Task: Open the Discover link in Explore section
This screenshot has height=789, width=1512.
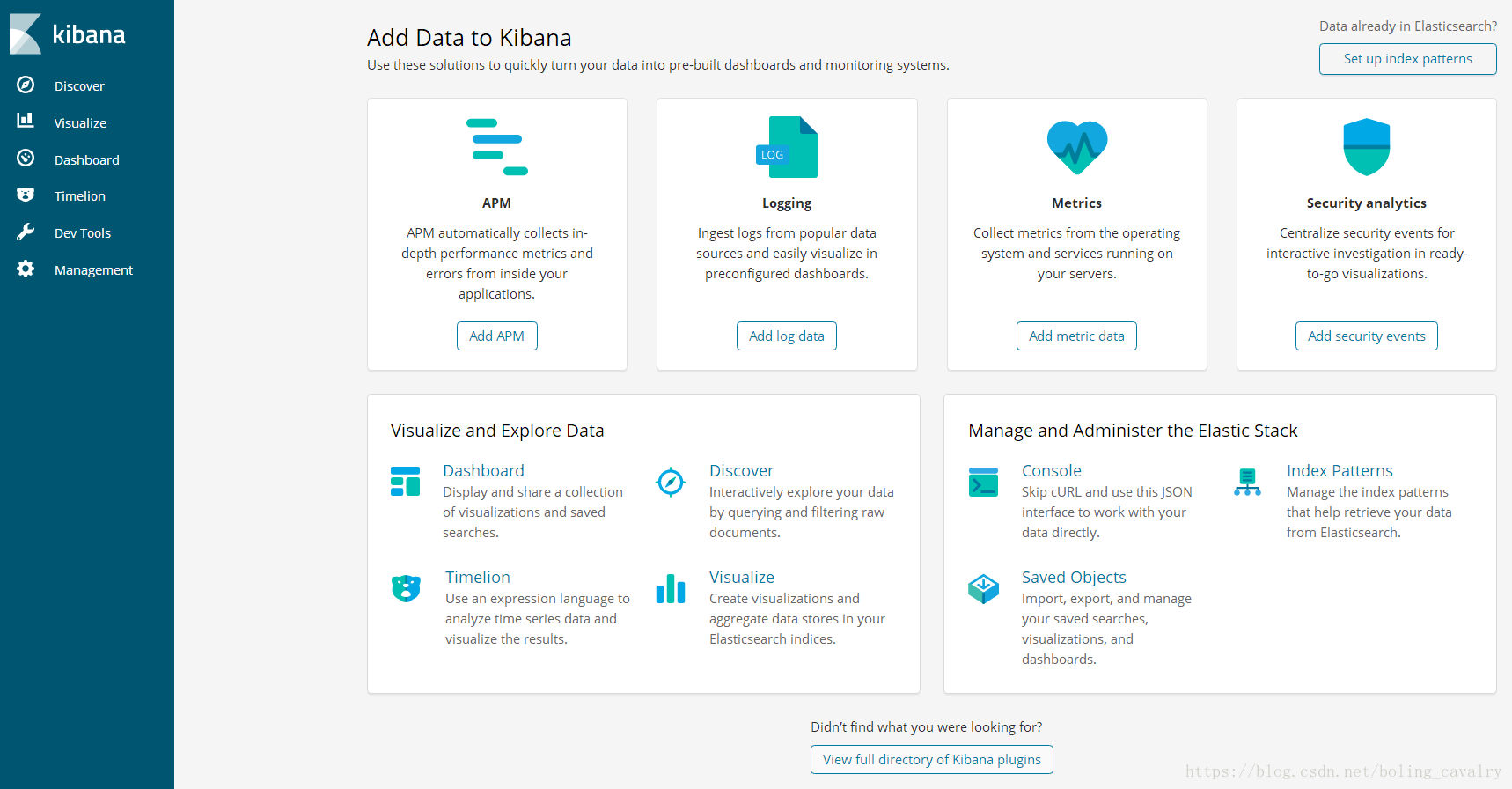Action: (x=741, y=470)
